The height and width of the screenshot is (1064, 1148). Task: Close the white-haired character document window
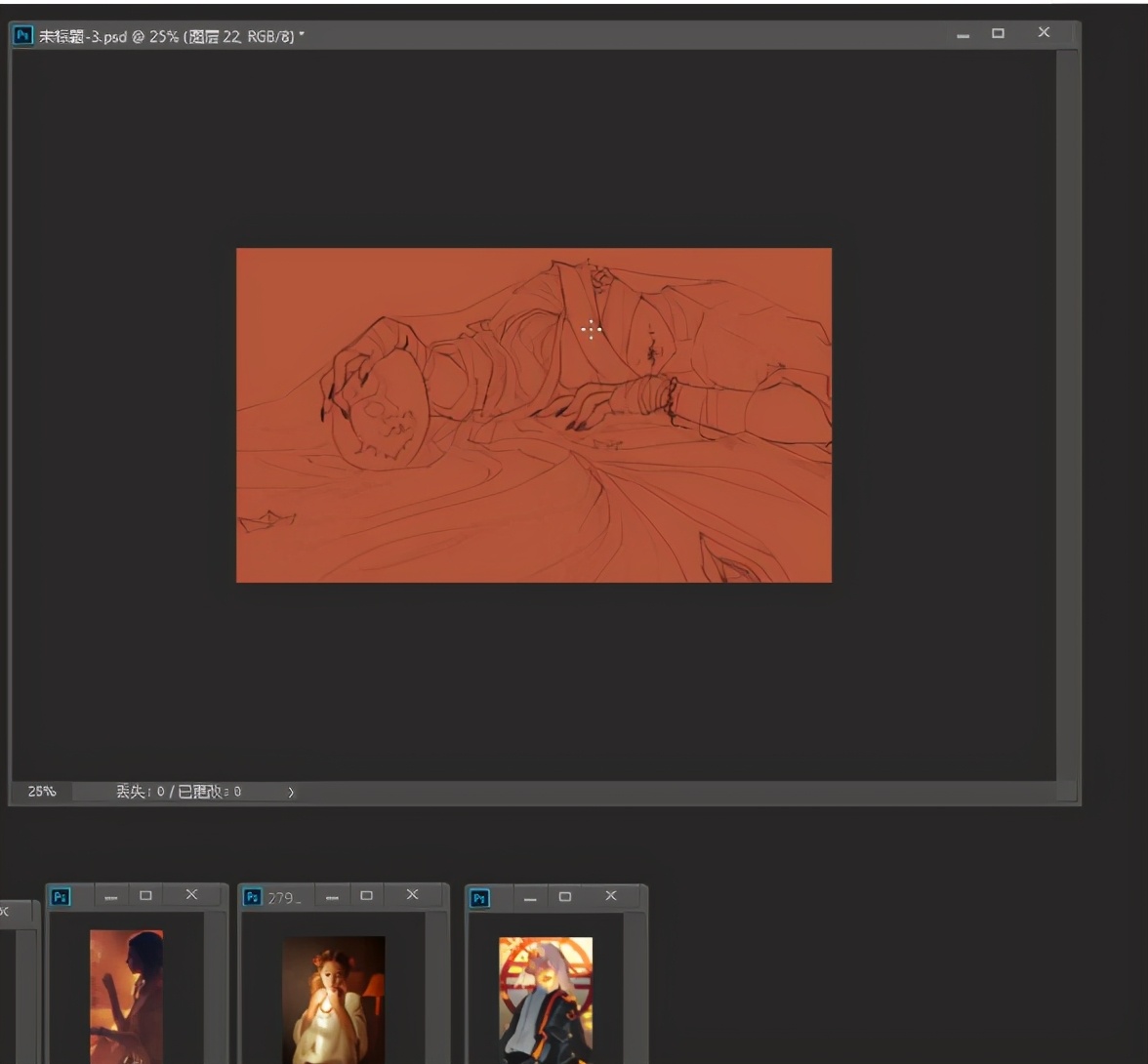611,896
